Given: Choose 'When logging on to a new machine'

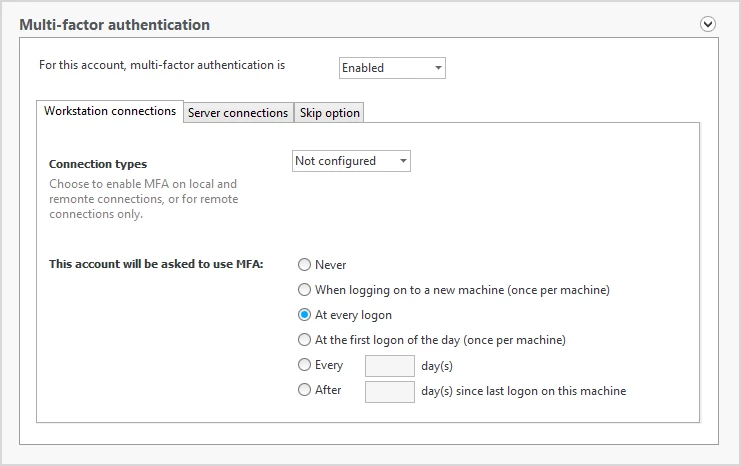Looking at the screenshot, I should coord(305,290).
